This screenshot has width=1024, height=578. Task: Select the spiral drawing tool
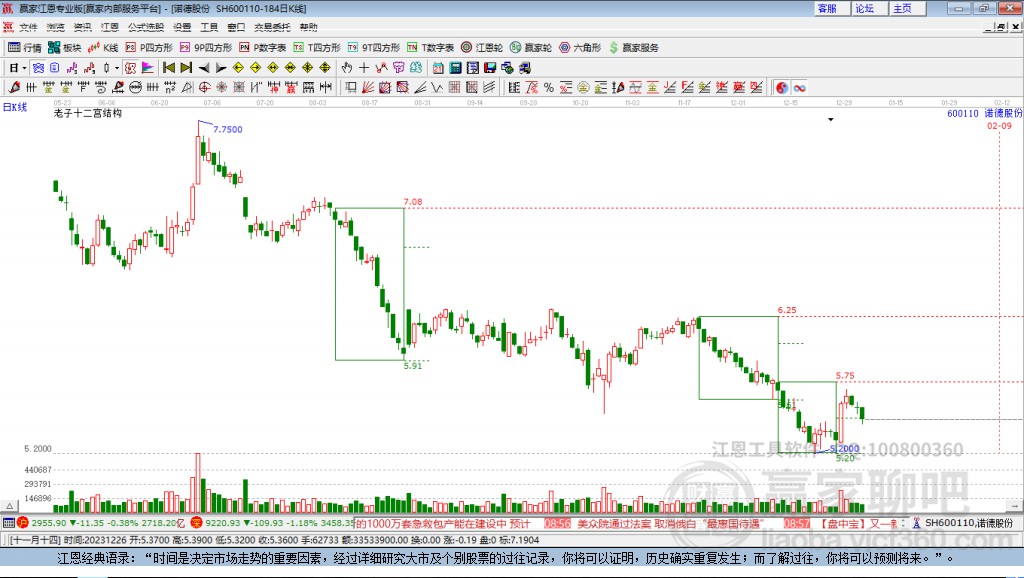coord(101,88)
